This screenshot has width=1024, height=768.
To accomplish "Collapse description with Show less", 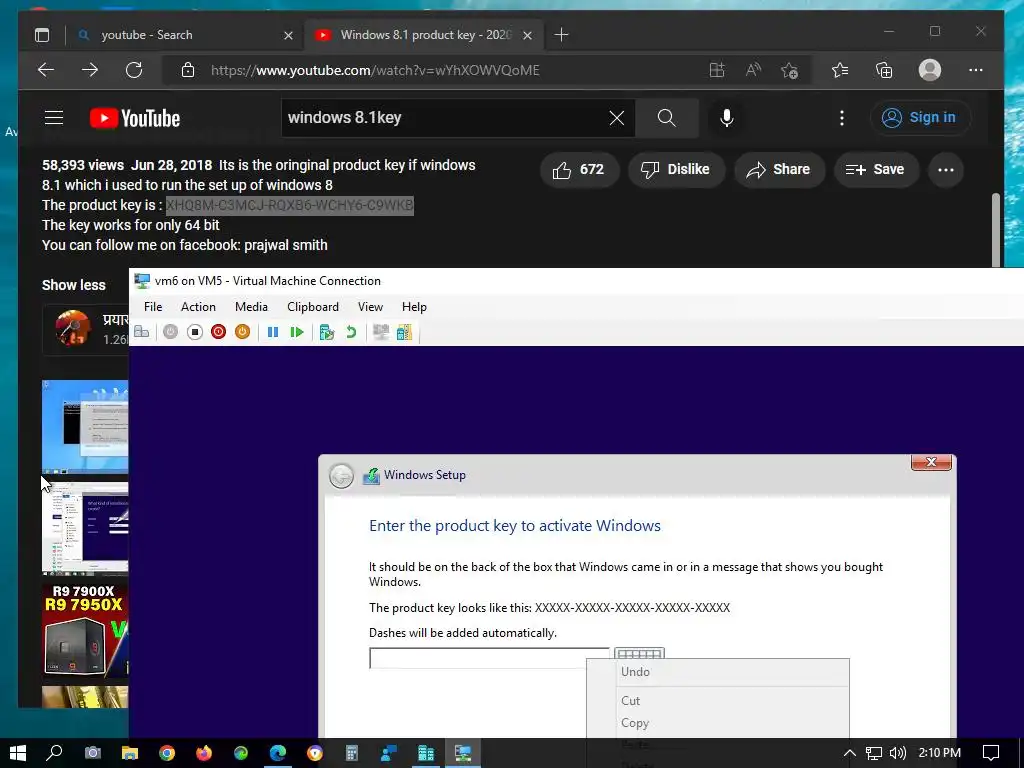I will click(73, 285).
